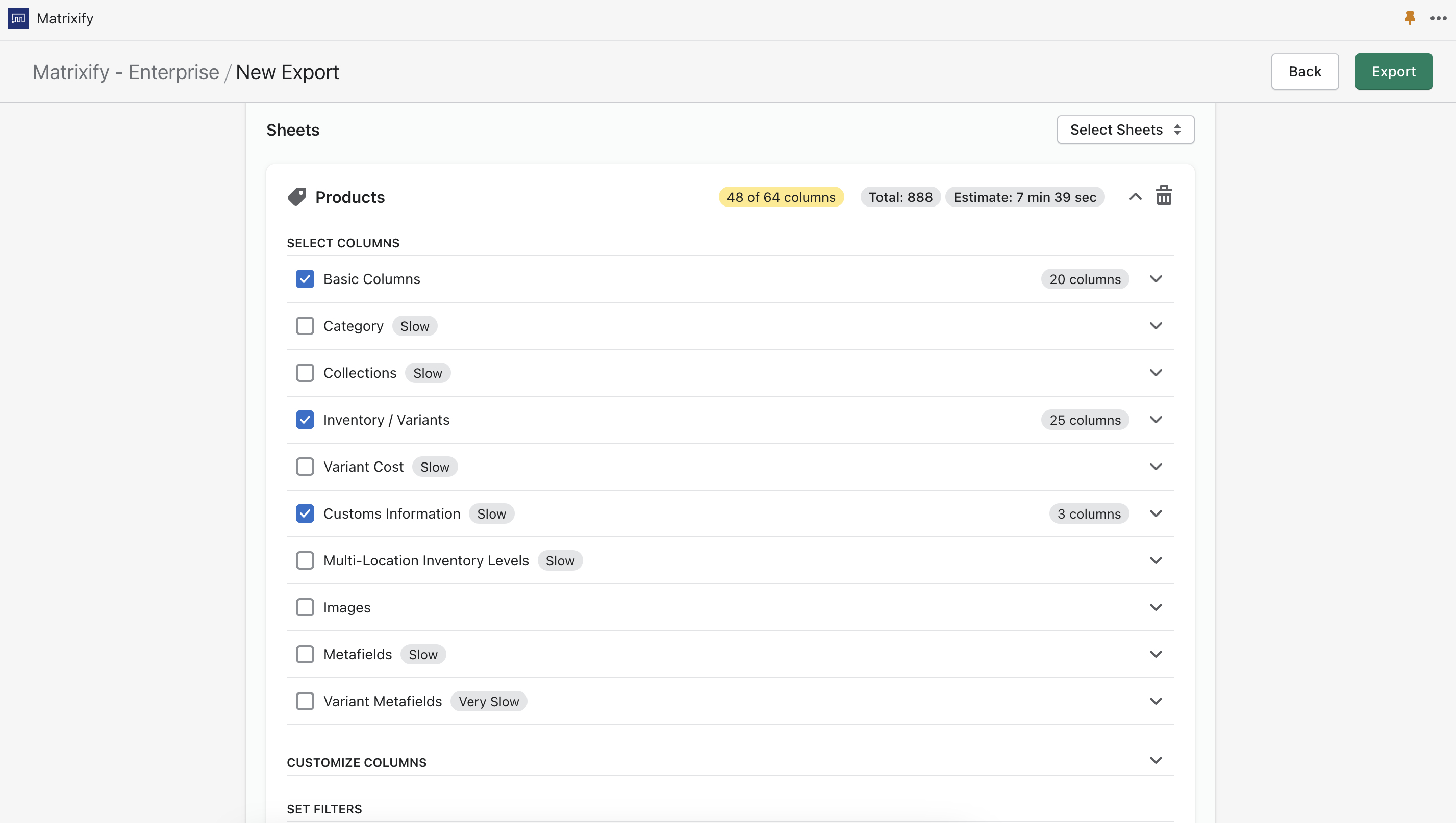Expand Multi-Location Inventory Levels row chevron
This screenshot has width=1456, height=823.
[x=1156, y=561]
